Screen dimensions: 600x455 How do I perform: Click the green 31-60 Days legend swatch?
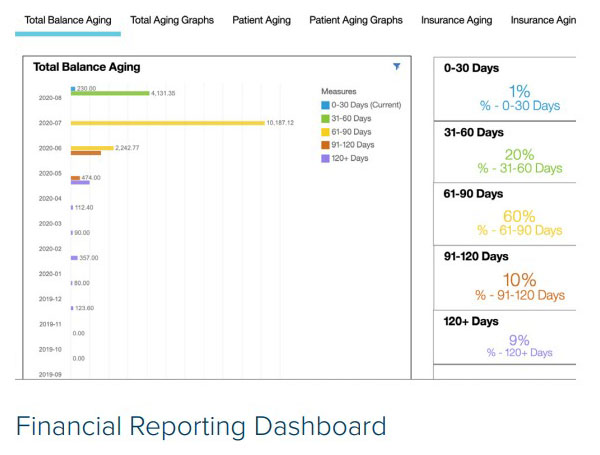[325, 118]
